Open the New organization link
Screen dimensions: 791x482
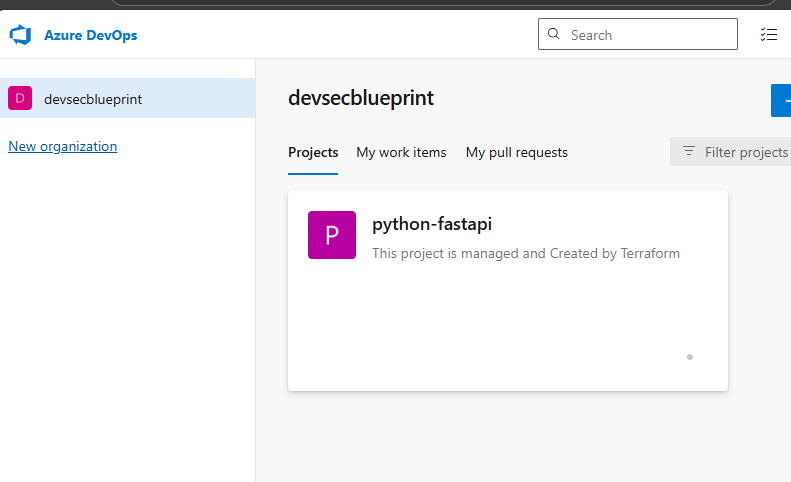tap(62, 146)
